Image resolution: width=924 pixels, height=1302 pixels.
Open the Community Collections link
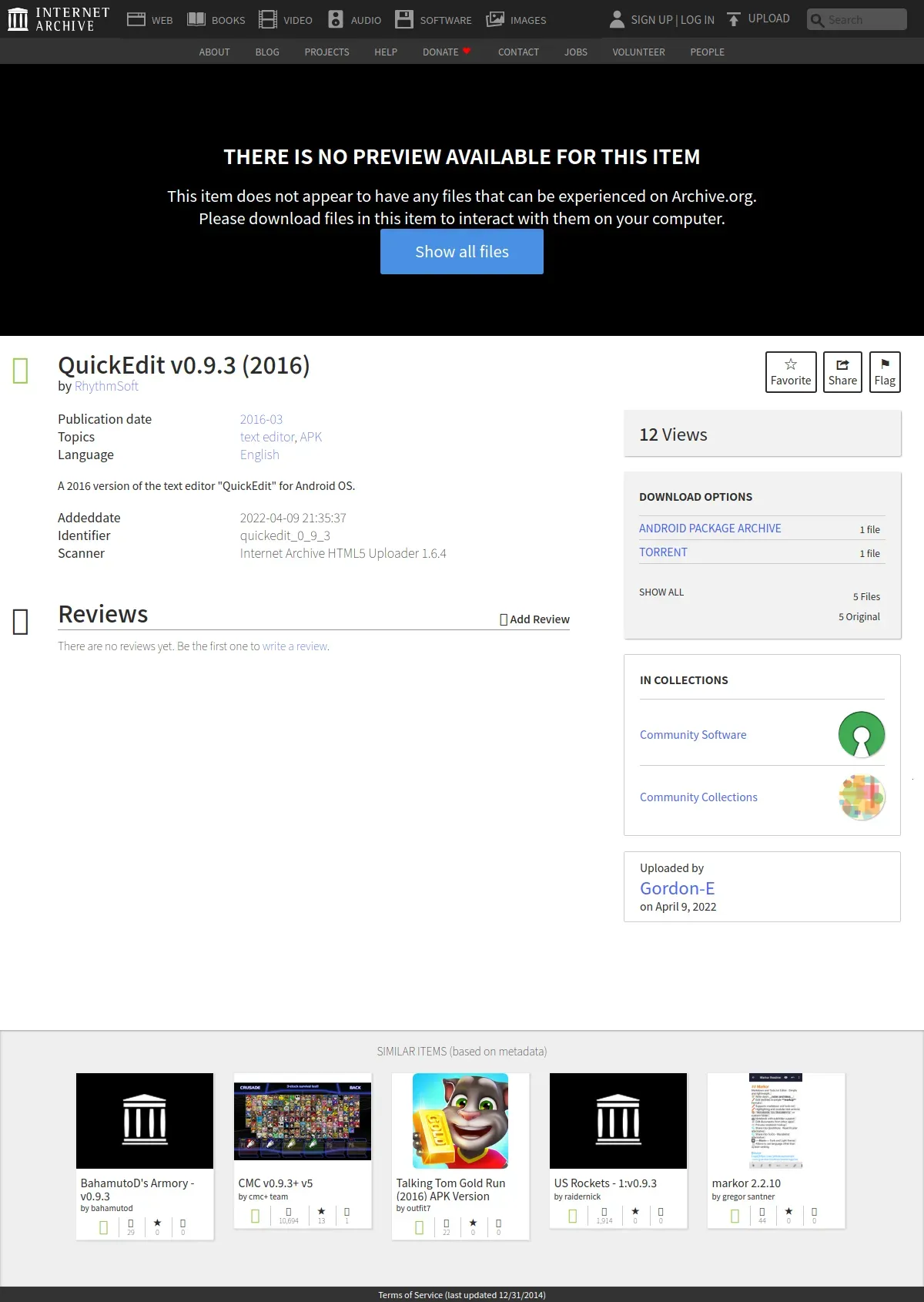click(x=698, y=797)
